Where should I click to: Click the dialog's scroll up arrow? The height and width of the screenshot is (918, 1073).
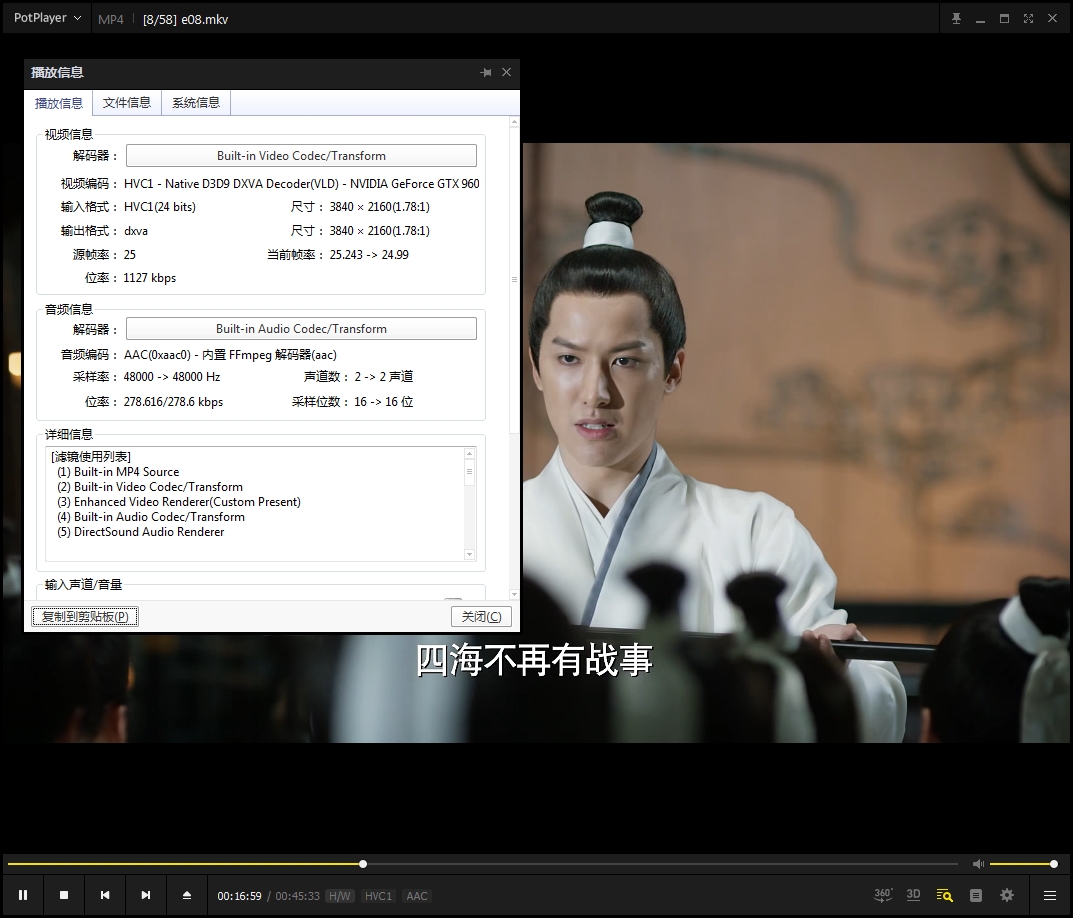click(515, 122)
